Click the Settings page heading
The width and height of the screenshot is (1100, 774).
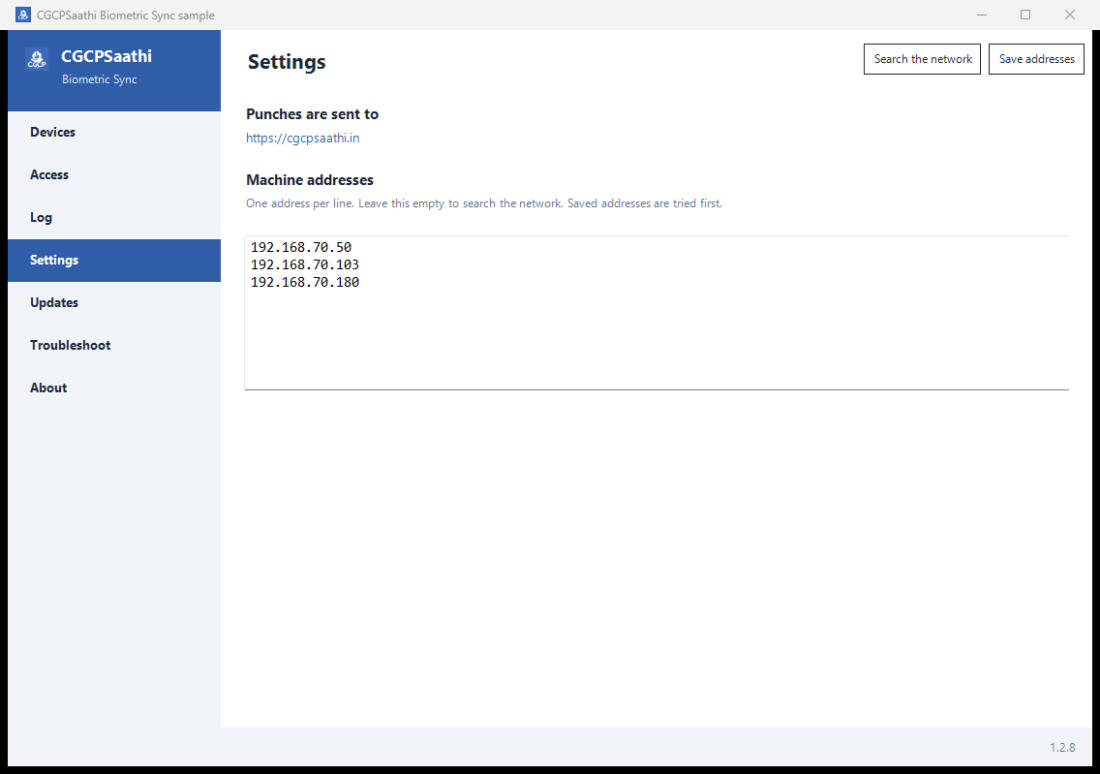coord(286,62)
